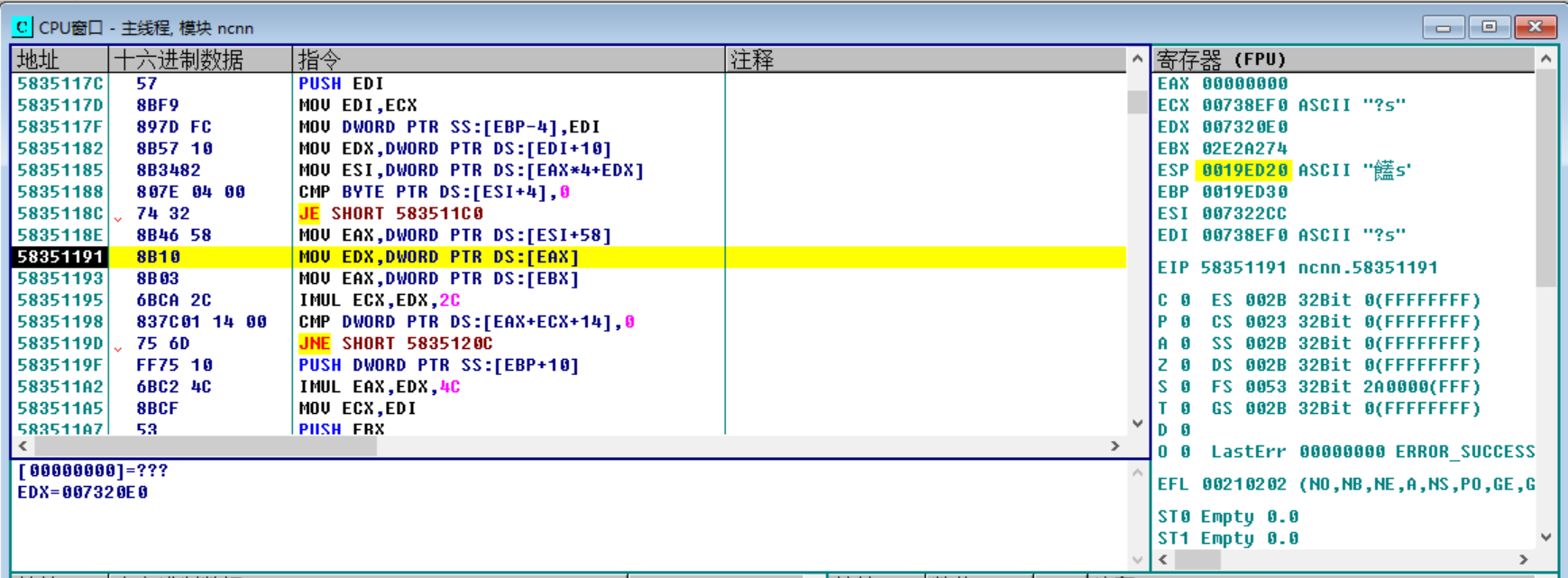Viewport: 1568px width, 578px height.
Task: Select highlighted ESP value 0019ED20
Action: [x=1244, y=170]
